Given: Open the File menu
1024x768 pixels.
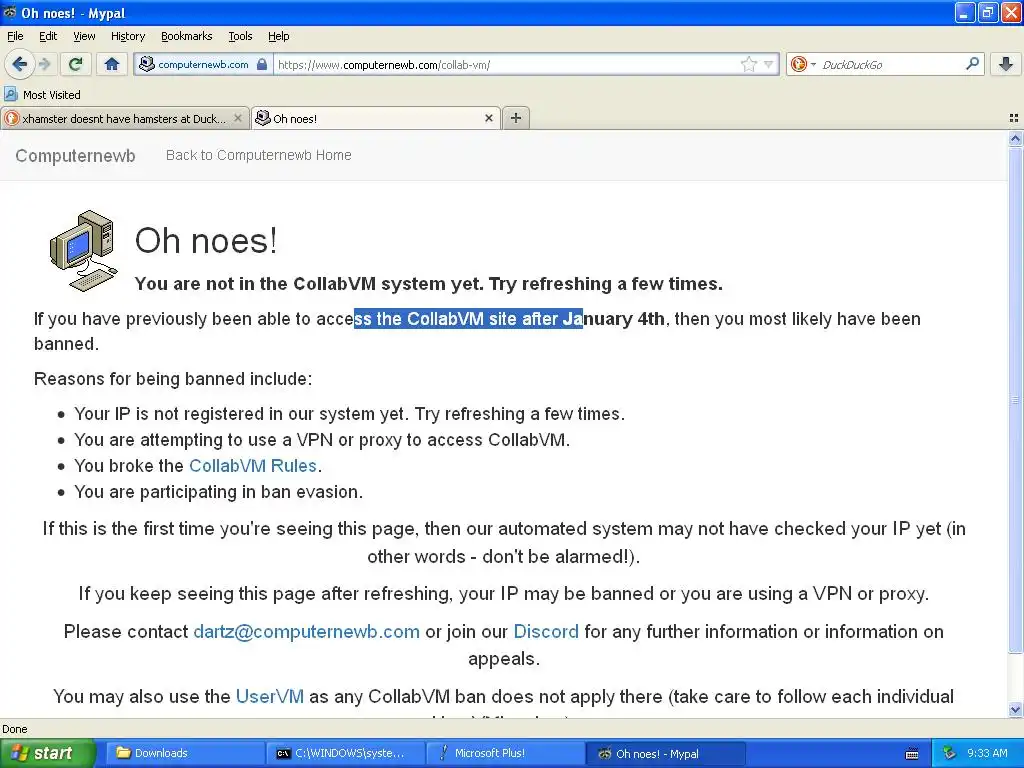Looking at the screenshot, I should pyautogui.click(x=15, y=36).
